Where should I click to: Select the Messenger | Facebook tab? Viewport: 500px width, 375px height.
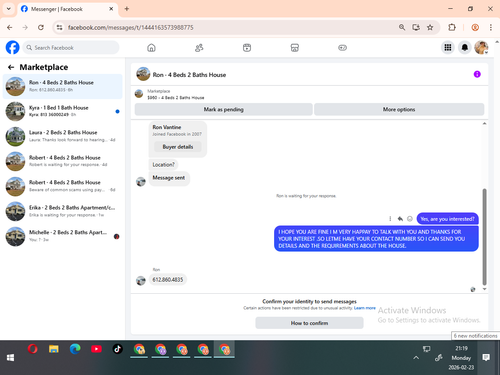click(67, 9)
